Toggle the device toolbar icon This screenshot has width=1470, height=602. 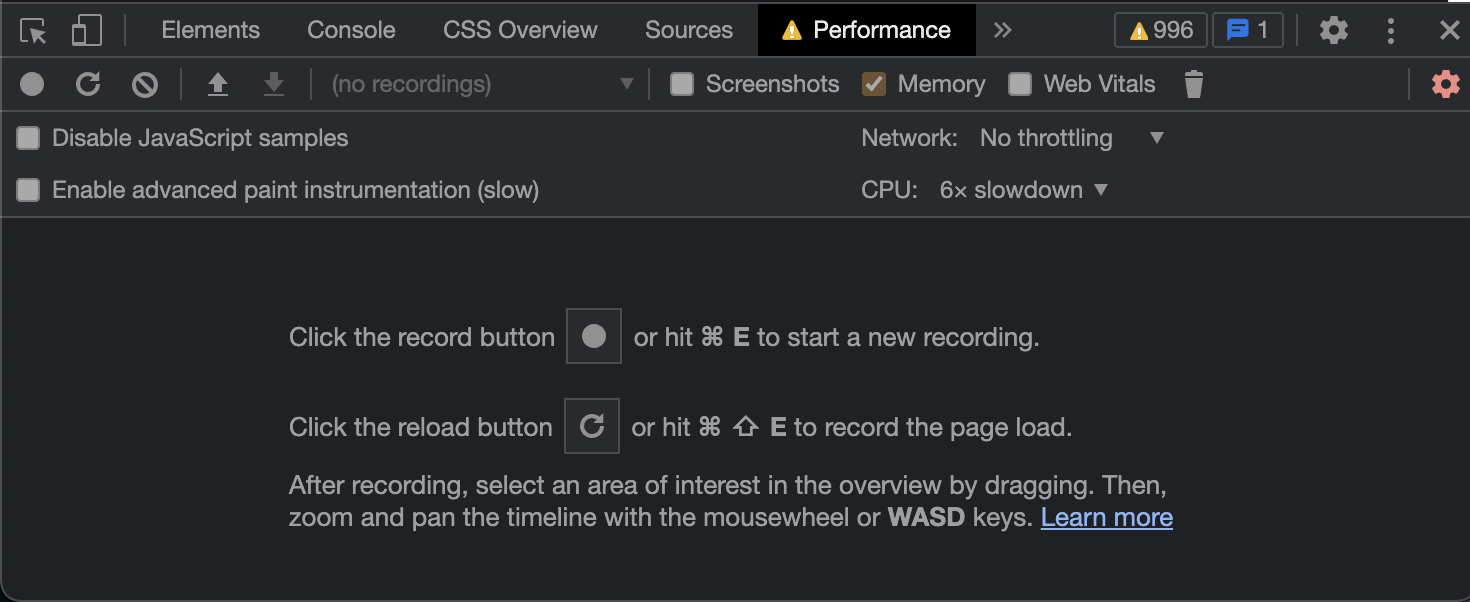87,31
